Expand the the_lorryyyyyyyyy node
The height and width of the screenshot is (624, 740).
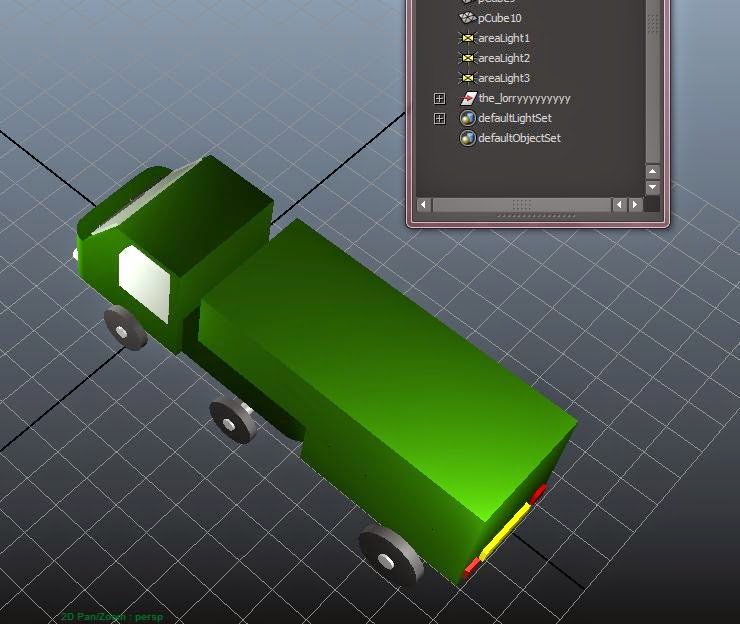tap(439, 98)
